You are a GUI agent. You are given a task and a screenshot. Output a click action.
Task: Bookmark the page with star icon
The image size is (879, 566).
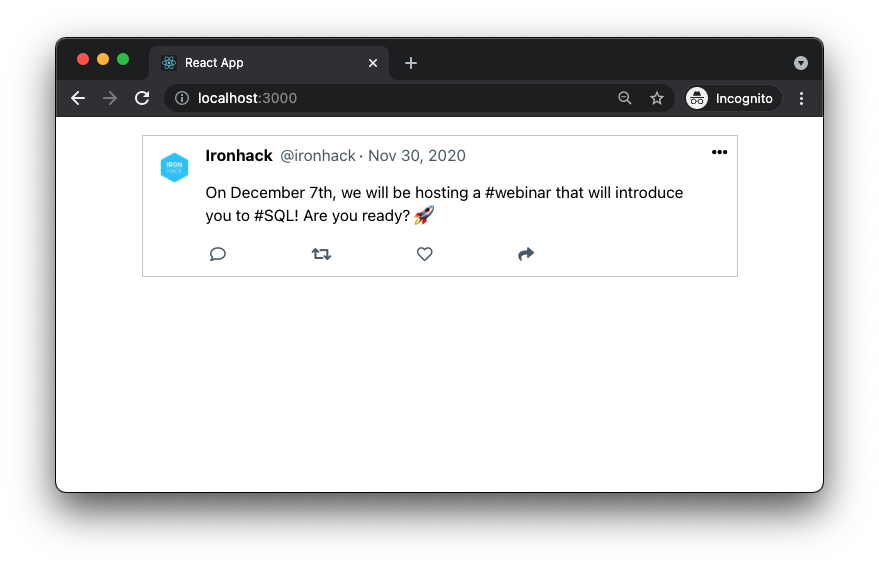click(657, 98)
